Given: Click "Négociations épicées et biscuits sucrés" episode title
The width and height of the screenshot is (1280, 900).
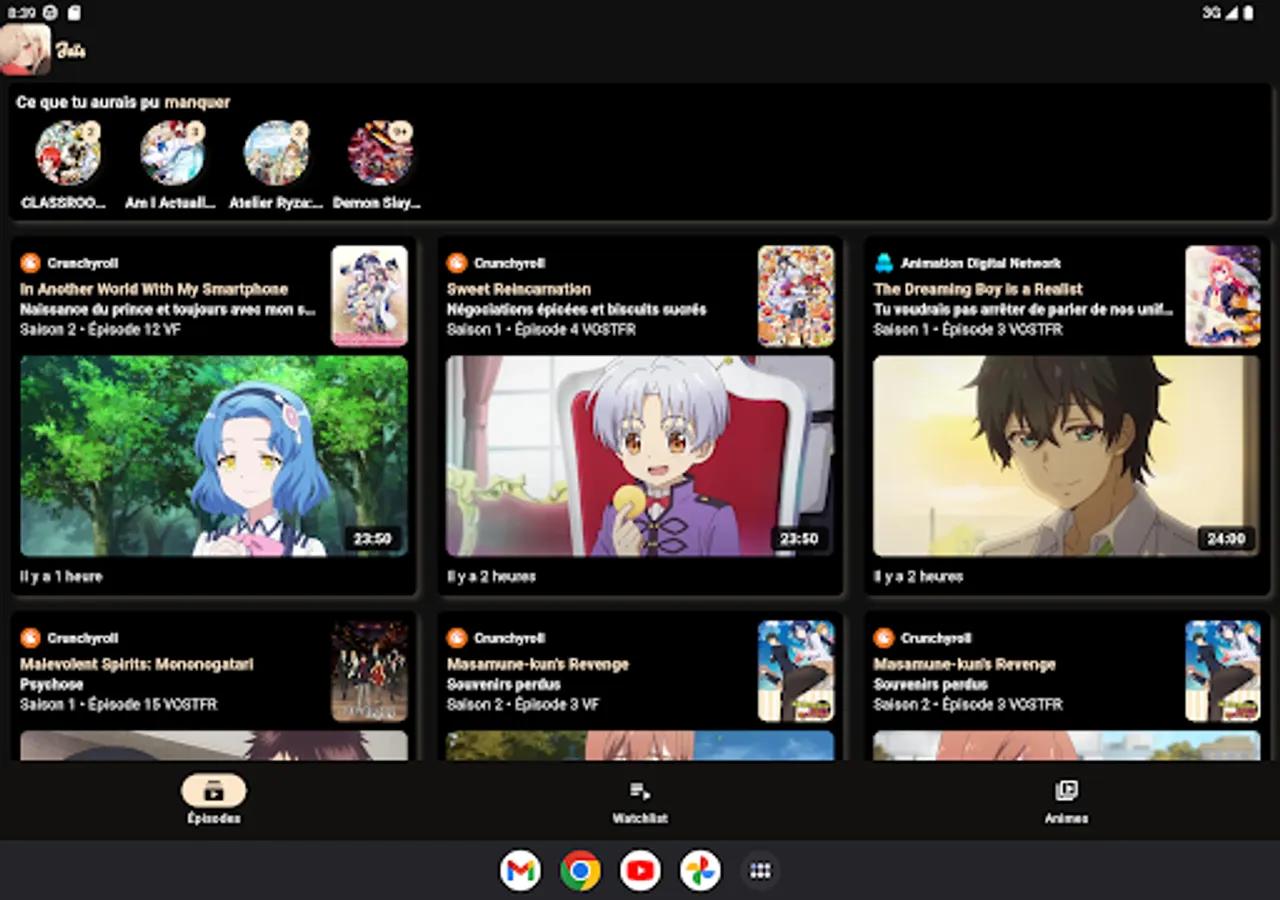Looking at the screenshot, I should tap(577, 309).
